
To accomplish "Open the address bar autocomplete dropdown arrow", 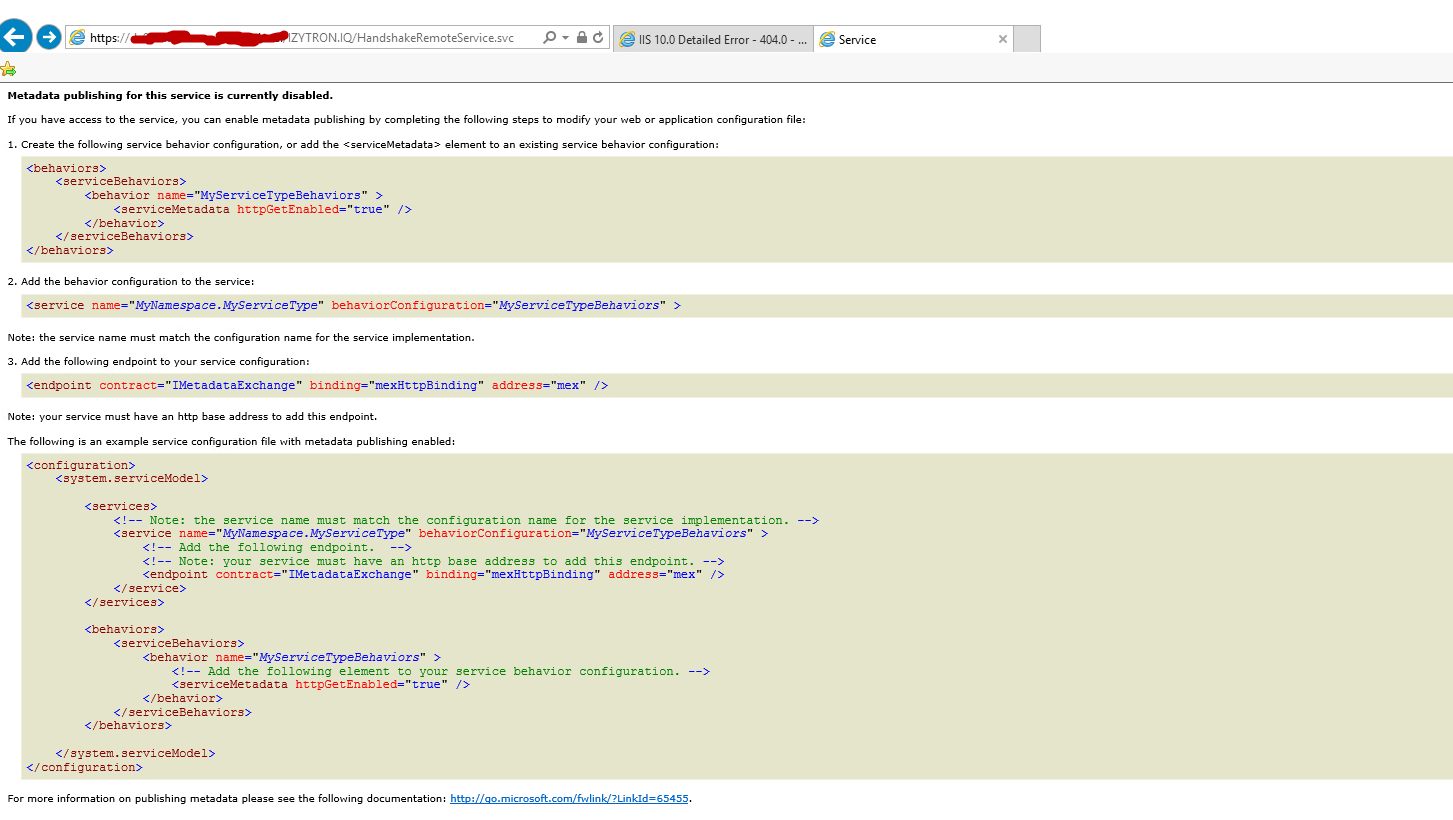I will pos(565,38).
